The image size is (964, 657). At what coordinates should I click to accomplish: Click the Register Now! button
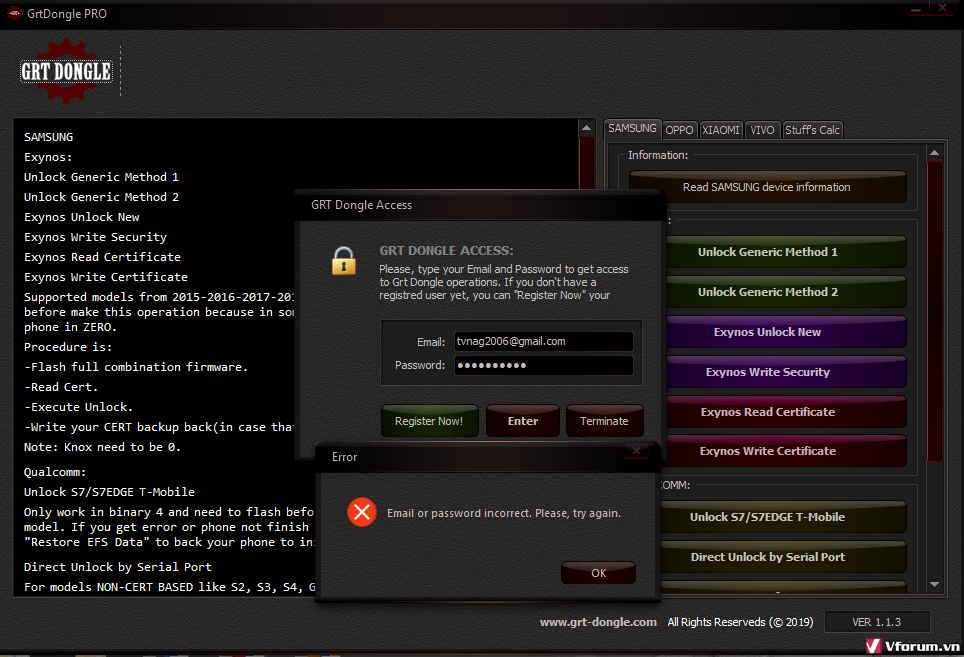429,421
